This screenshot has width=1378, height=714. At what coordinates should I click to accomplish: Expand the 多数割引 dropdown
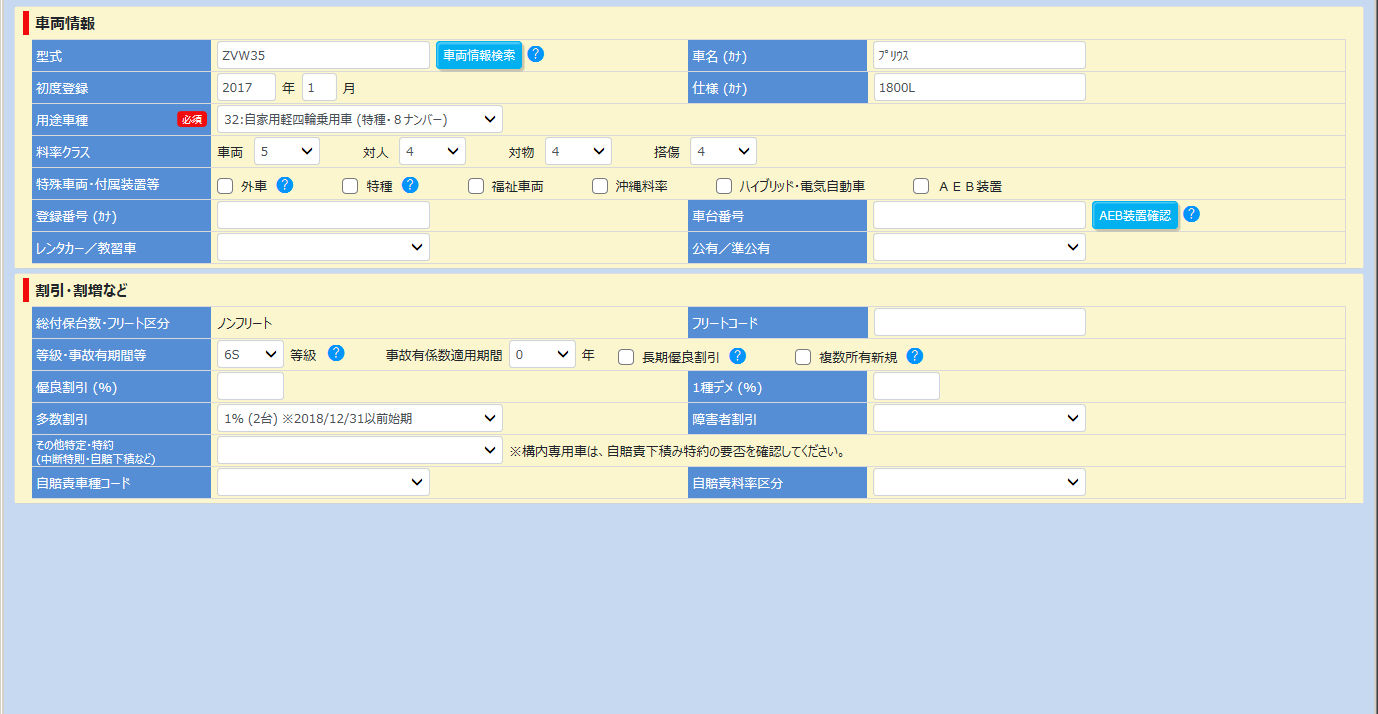[x=360, y=418]
